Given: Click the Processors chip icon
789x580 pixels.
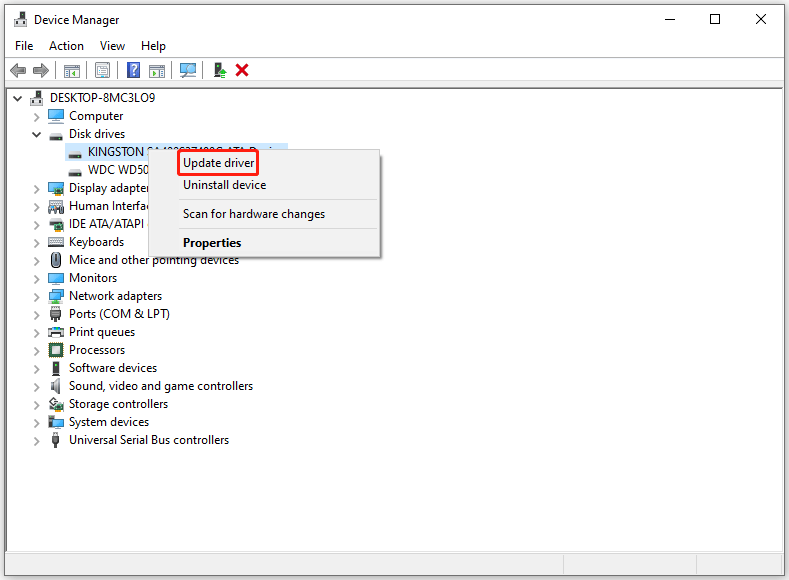Looking at the screenshot, I should (56, 350).
